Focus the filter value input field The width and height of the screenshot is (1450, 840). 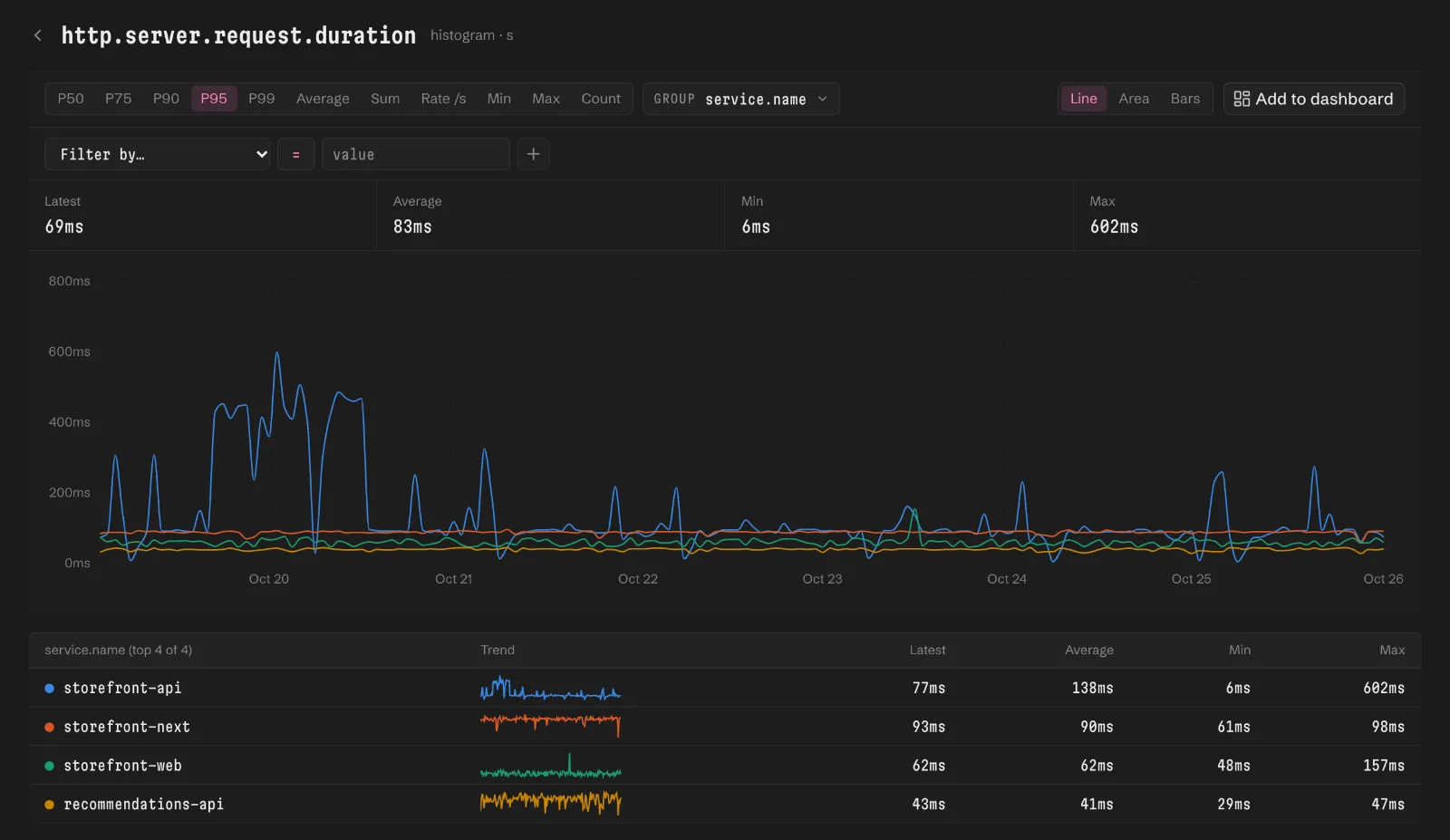(416, 154)
